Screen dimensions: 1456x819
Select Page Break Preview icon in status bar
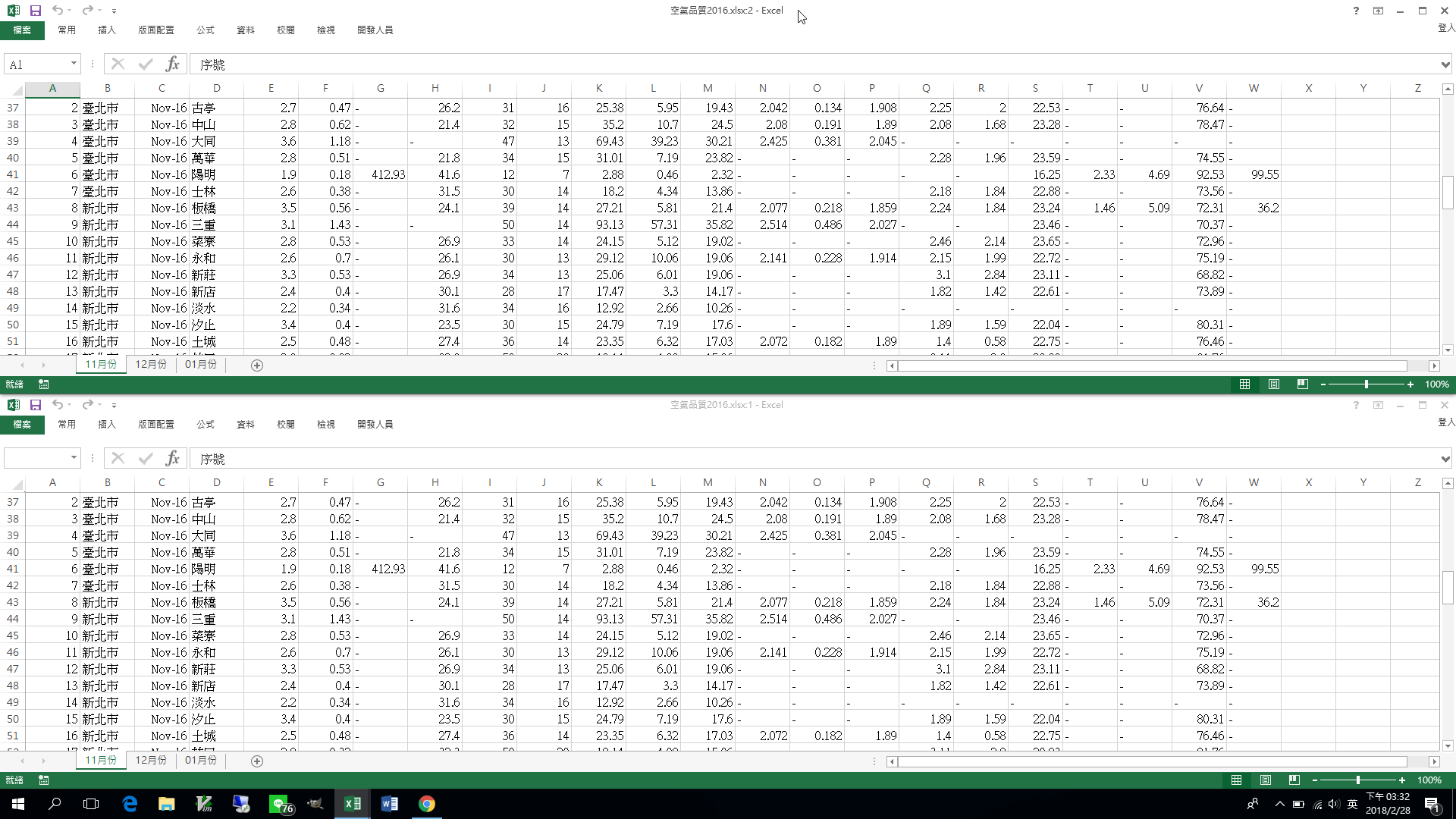[x=1302, y=384]
